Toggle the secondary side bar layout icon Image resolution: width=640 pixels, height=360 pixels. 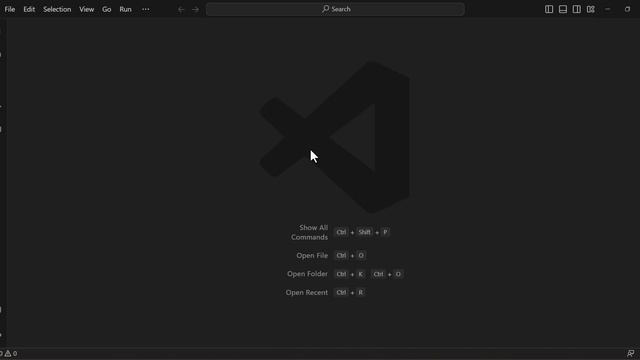(x=577, y=9)
